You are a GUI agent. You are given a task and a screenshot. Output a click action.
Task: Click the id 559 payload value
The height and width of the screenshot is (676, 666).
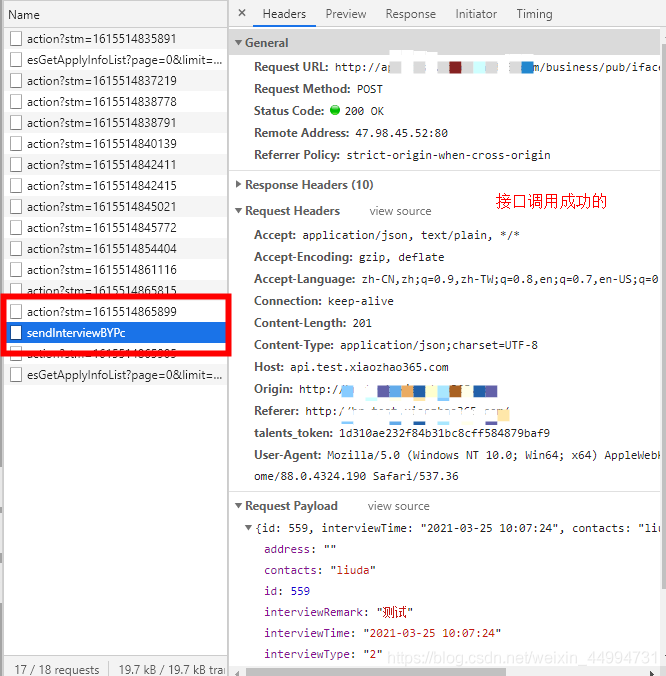pos(300,591)
